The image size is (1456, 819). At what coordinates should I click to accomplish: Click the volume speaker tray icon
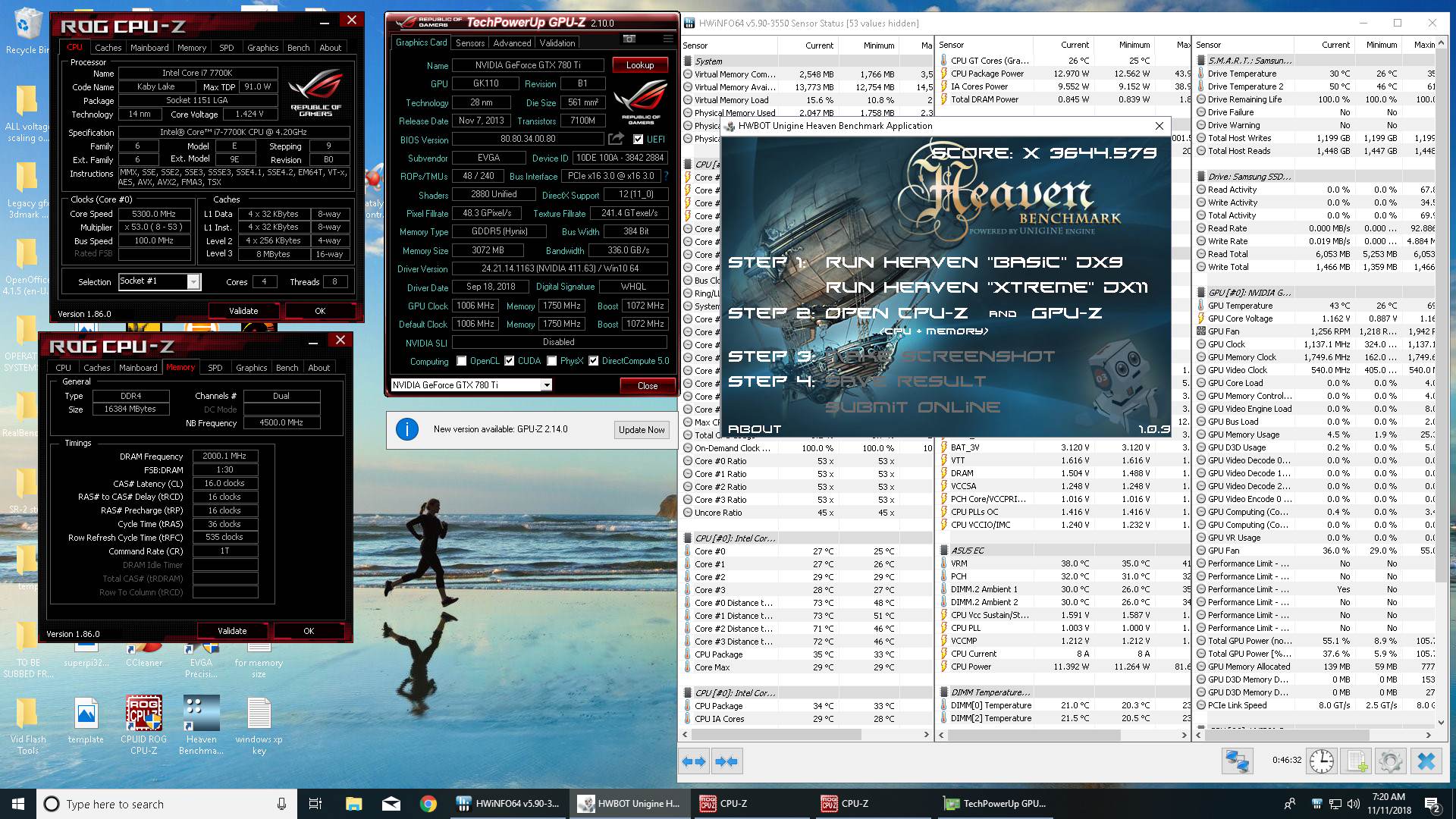pos(1353,804)
